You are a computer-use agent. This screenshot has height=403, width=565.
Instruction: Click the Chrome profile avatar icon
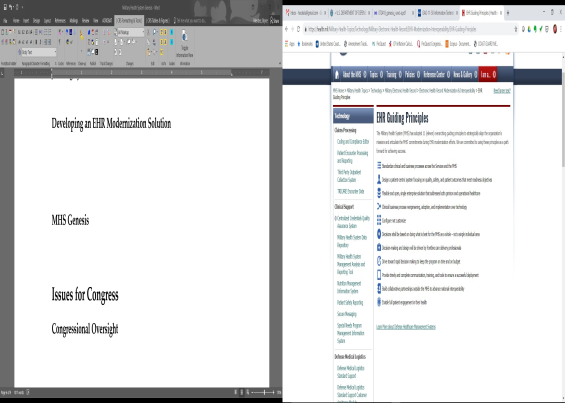point(555,29)
